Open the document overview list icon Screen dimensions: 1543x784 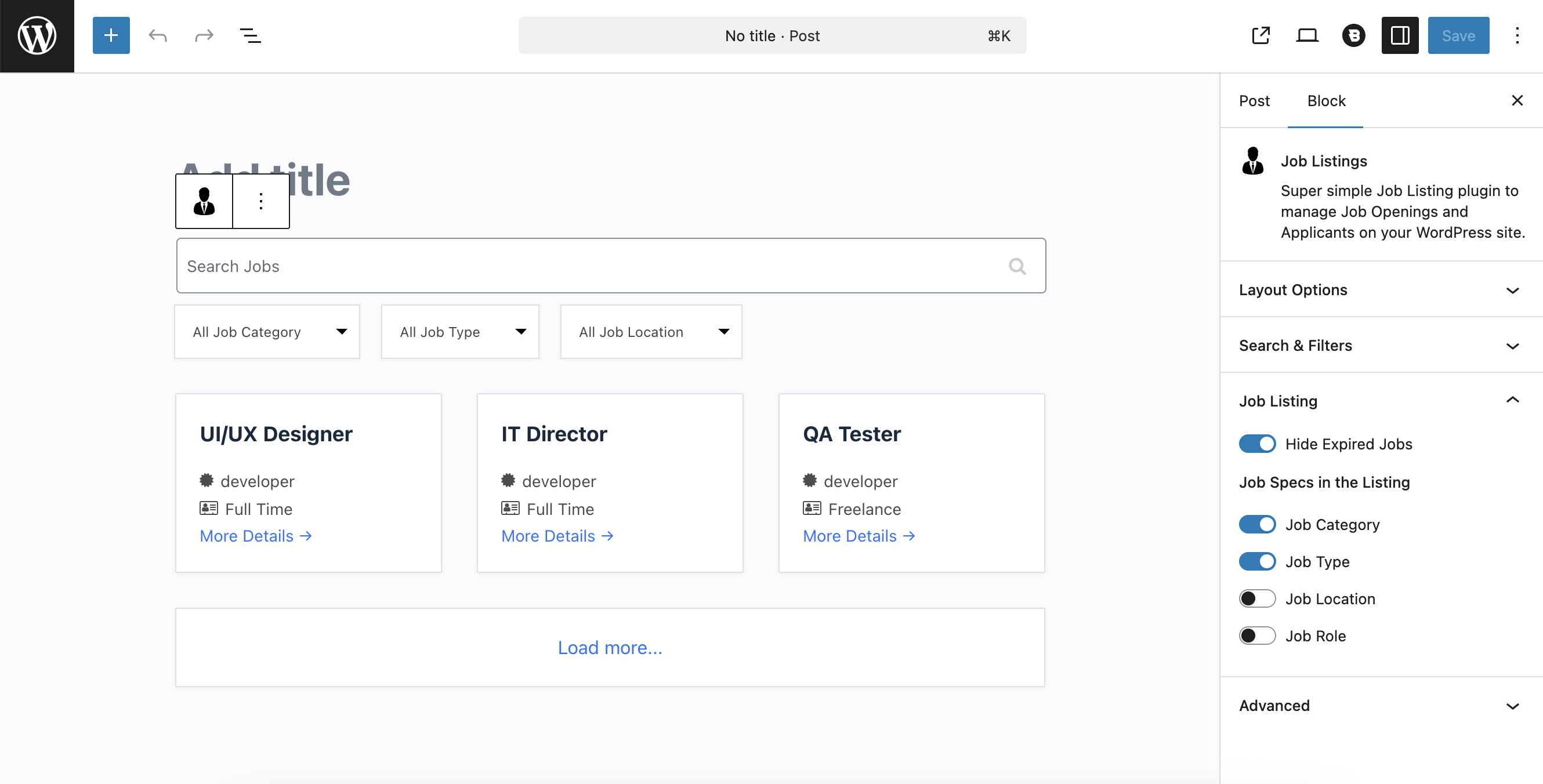tap(250, 36)
